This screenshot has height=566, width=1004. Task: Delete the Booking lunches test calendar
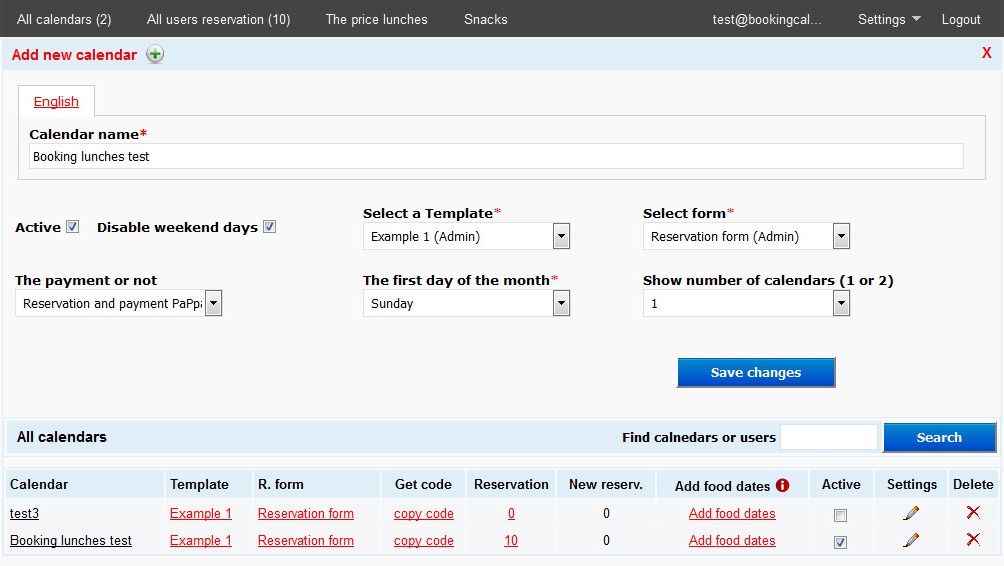point(972,540)
